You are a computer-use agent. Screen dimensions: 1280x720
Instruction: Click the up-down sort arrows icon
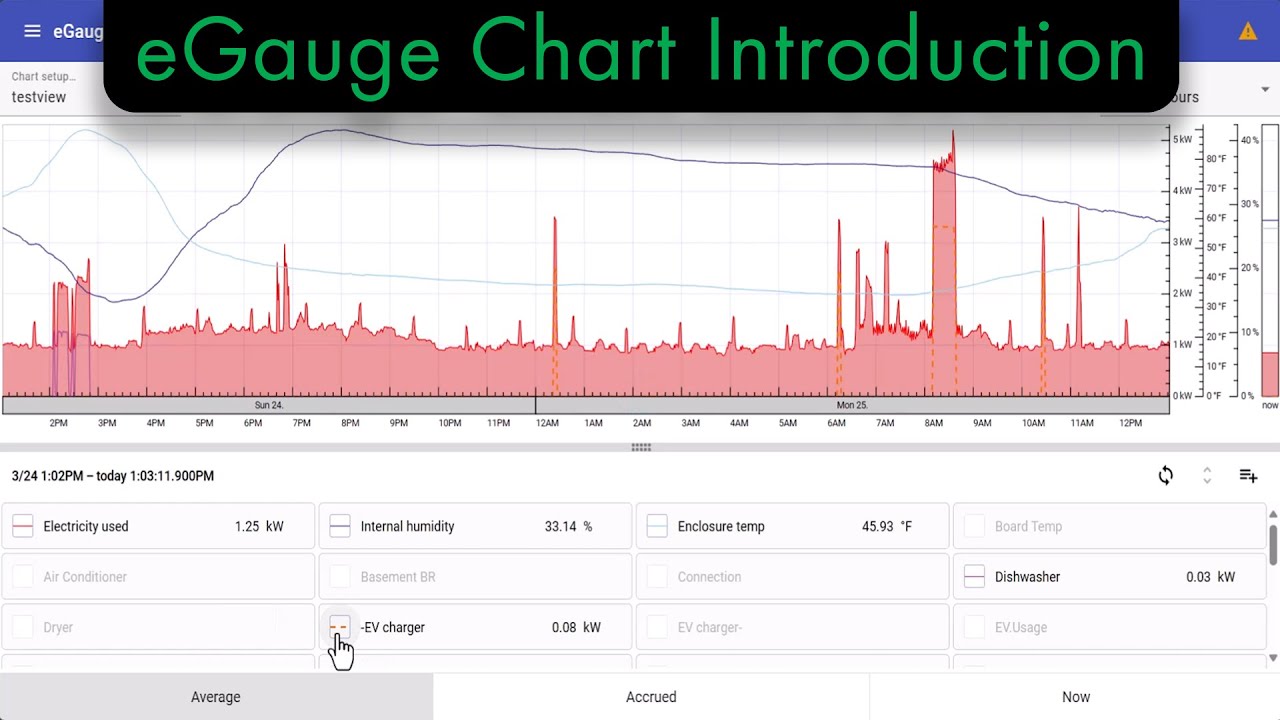coord(1207,476)
